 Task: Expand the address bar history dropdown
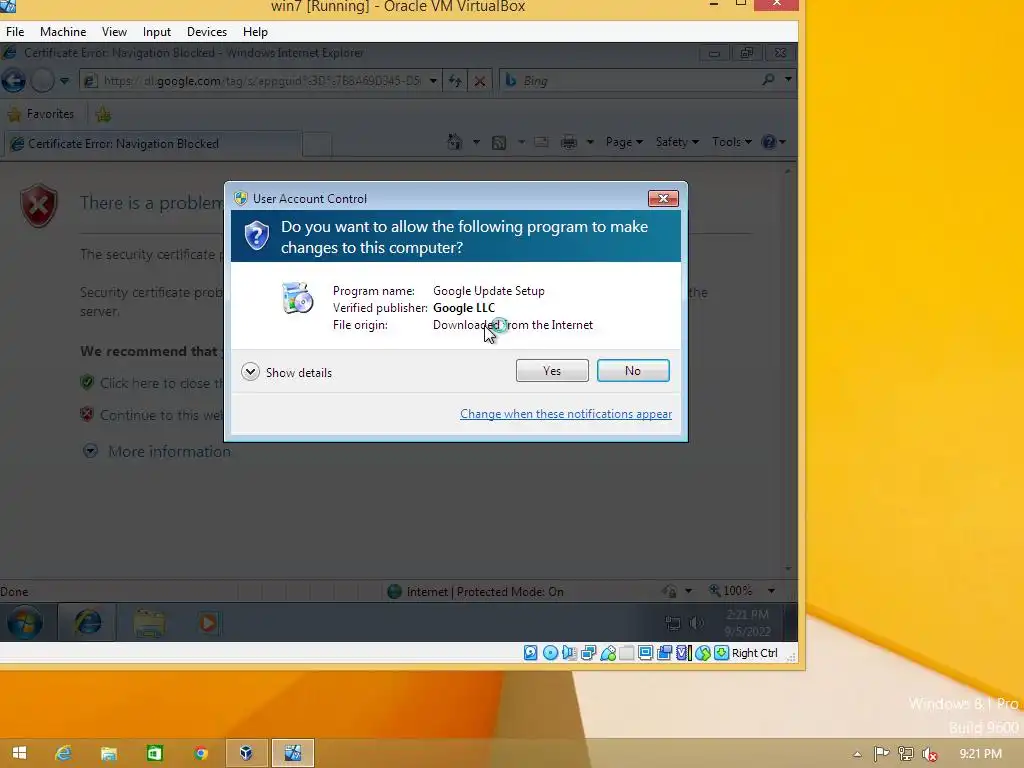coord(433,81)
